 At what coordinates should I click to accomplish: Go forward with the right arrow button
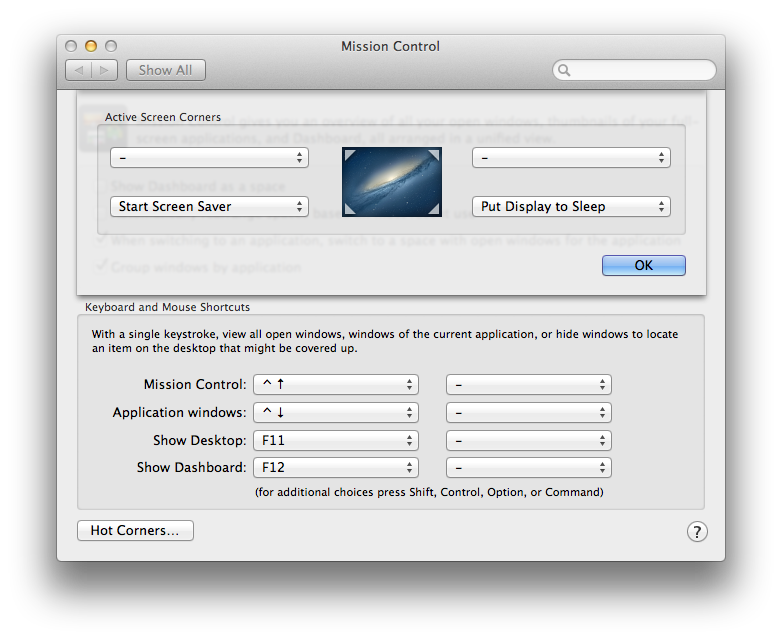click(105, 70)
